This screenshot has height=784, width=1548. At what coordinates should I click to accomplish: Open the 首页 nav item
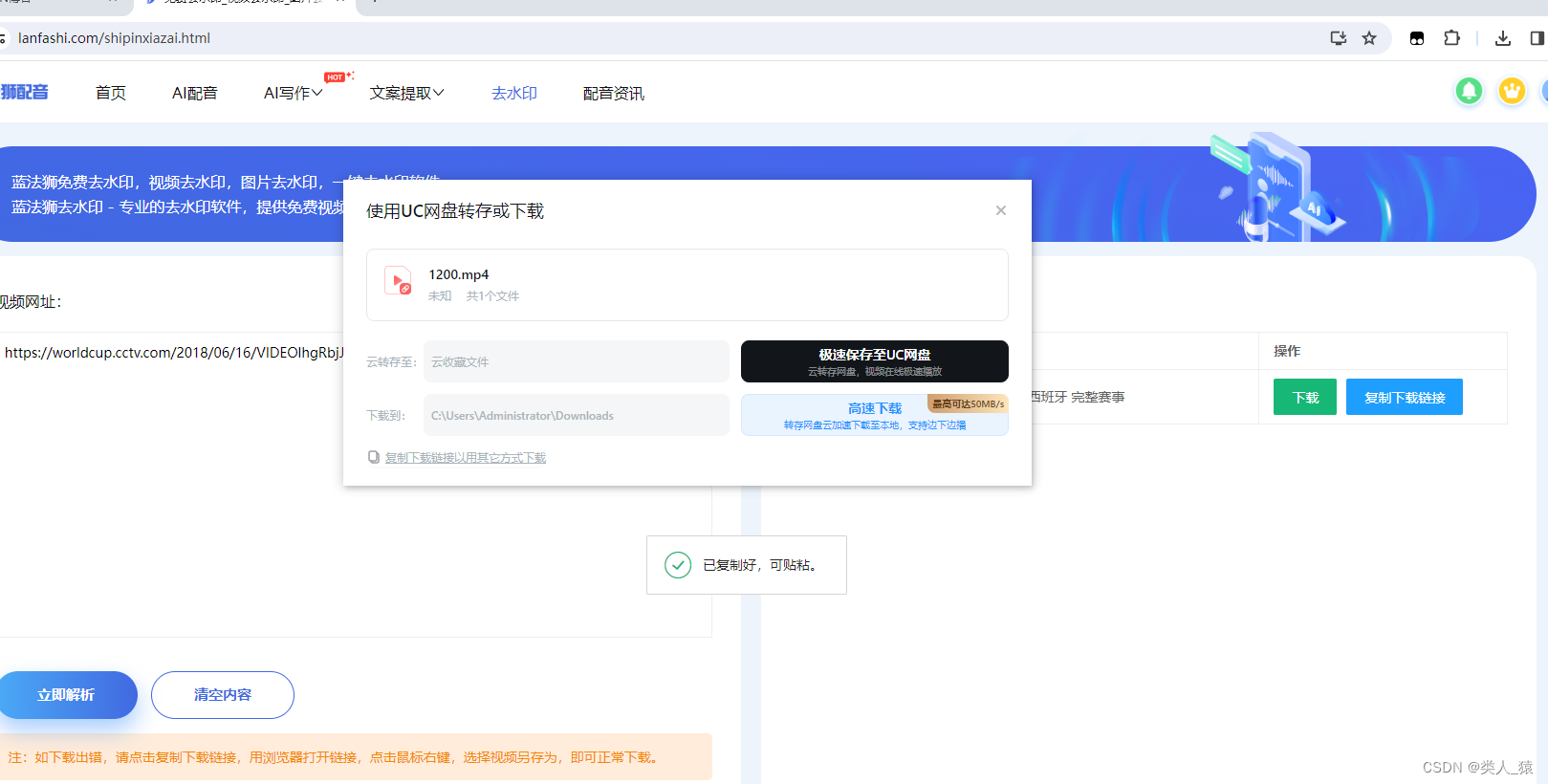tap(111, 93)
